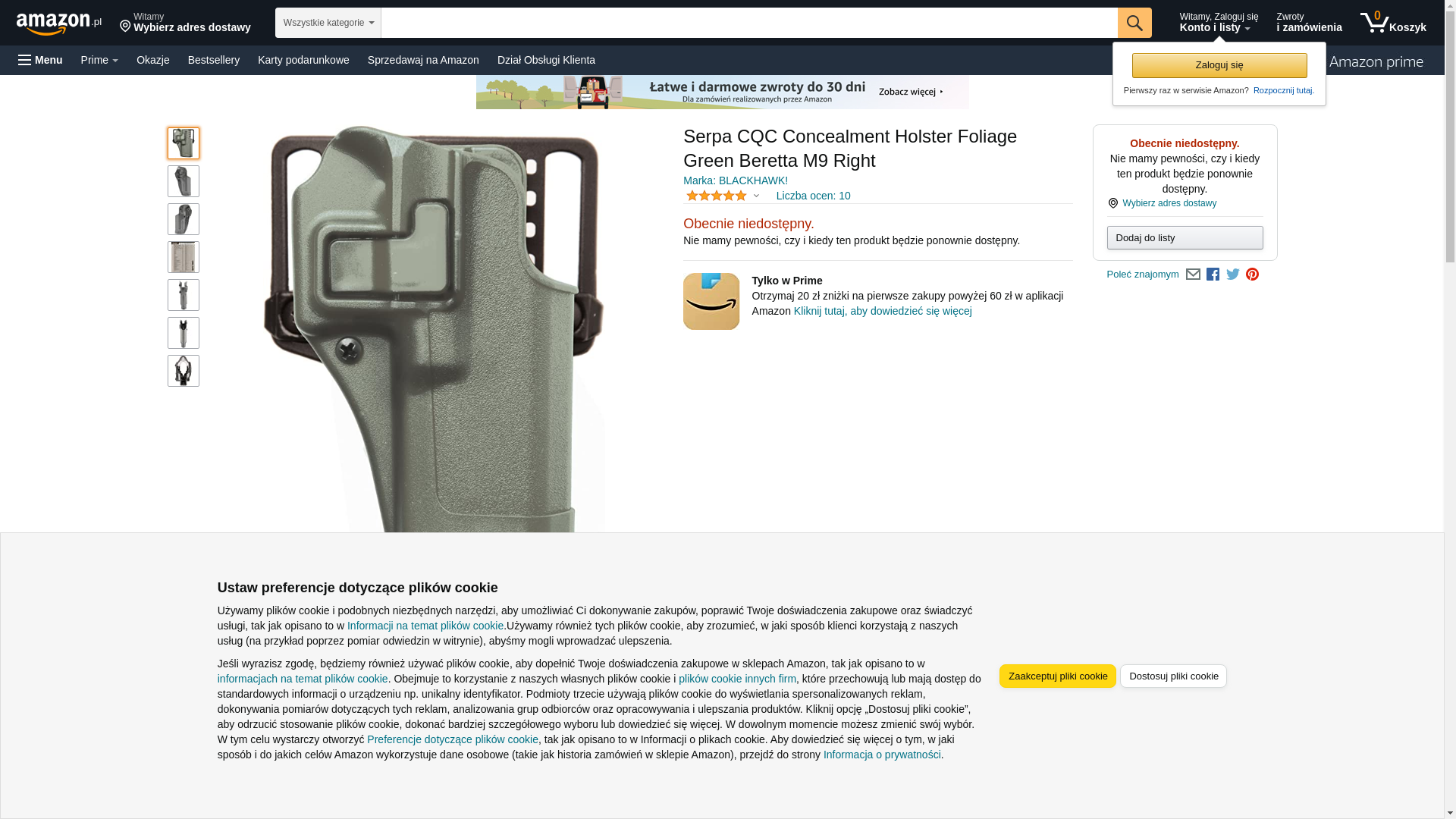
Task: Expand the Prime navigation dropdown
Action: (99, 60)
